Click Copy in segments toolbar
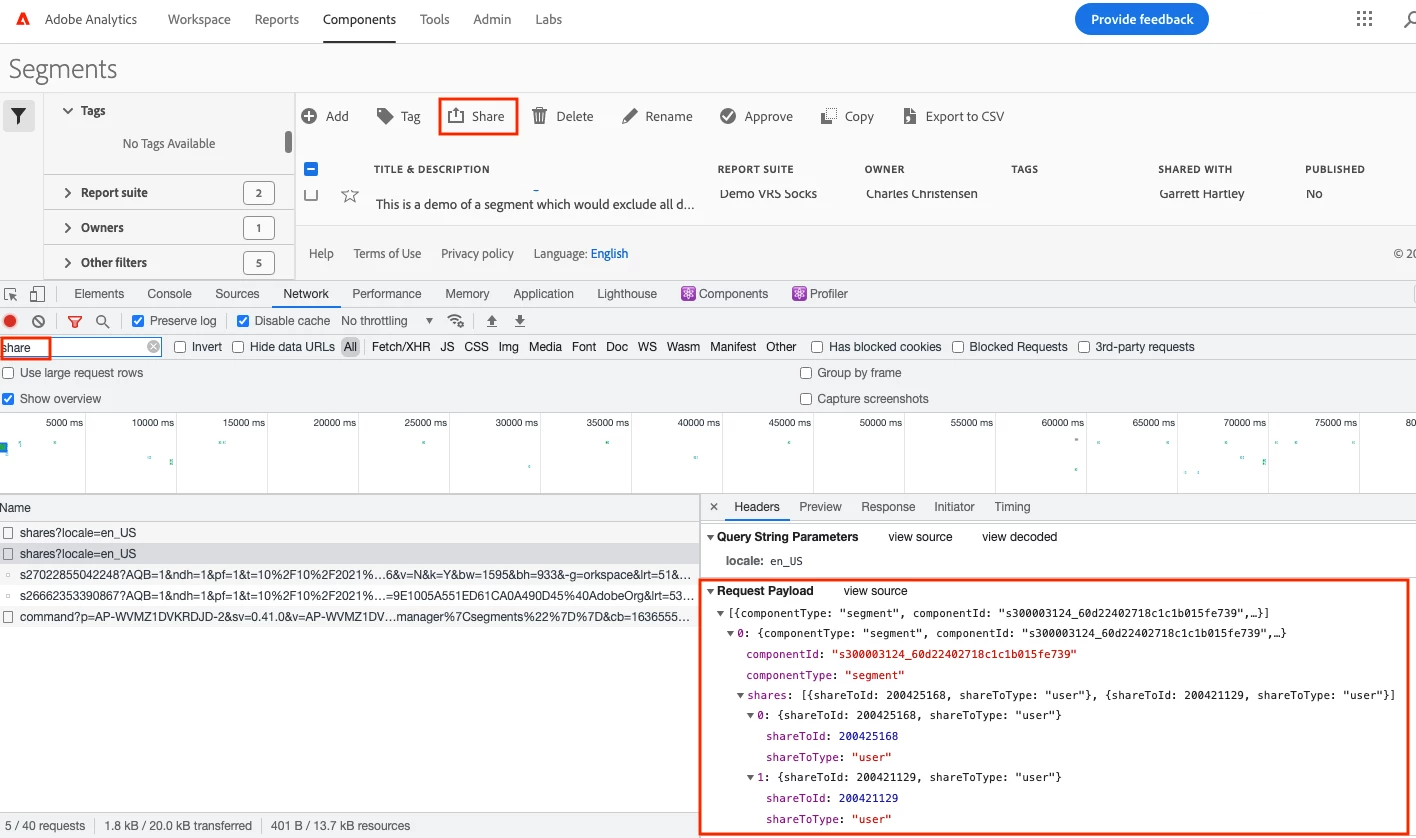The height and width of the screenshot is (838, 1416). [x=847, y=116]
